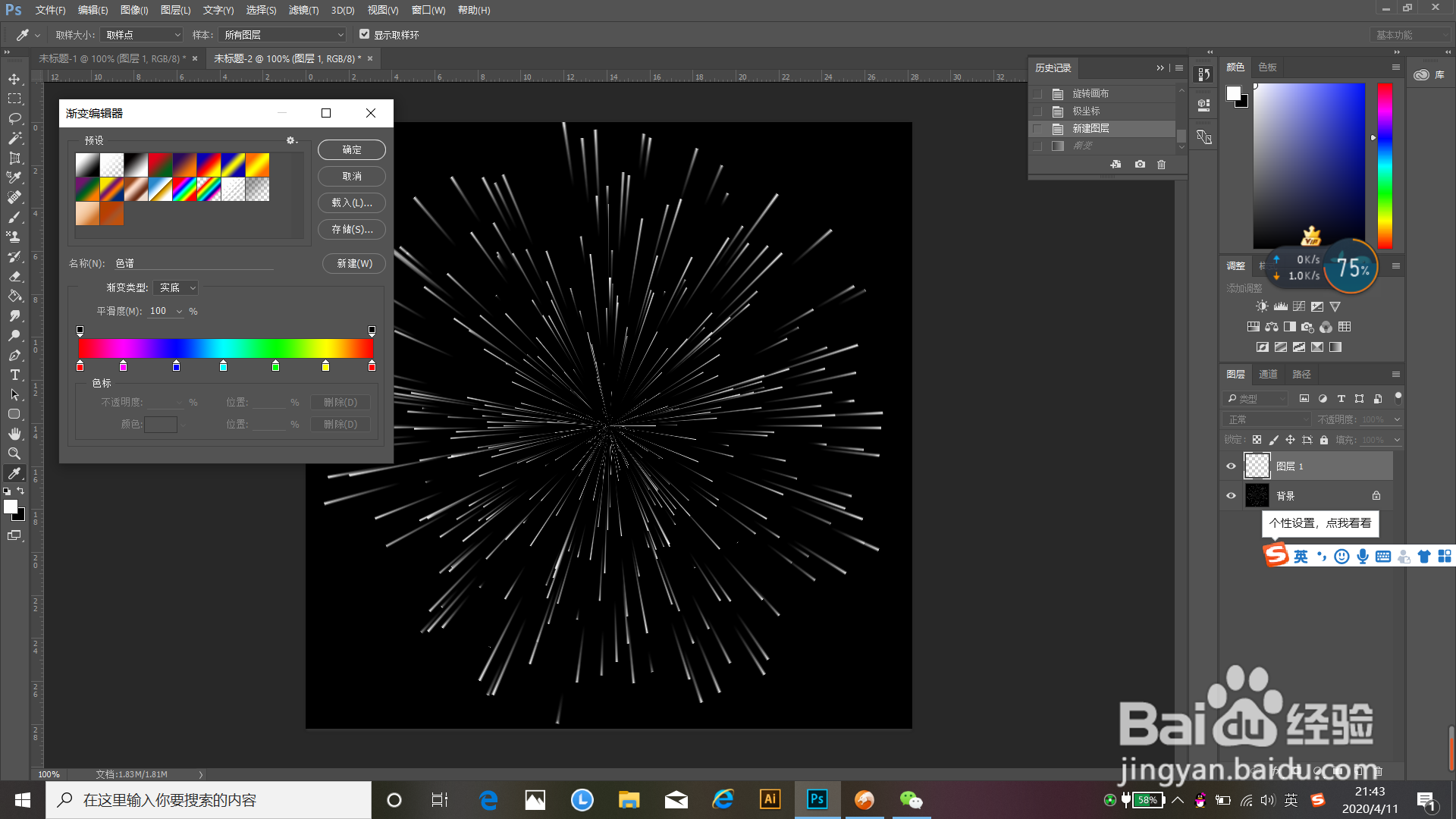
Task: Click the 确定 button
Action: [x=352, y=149]
